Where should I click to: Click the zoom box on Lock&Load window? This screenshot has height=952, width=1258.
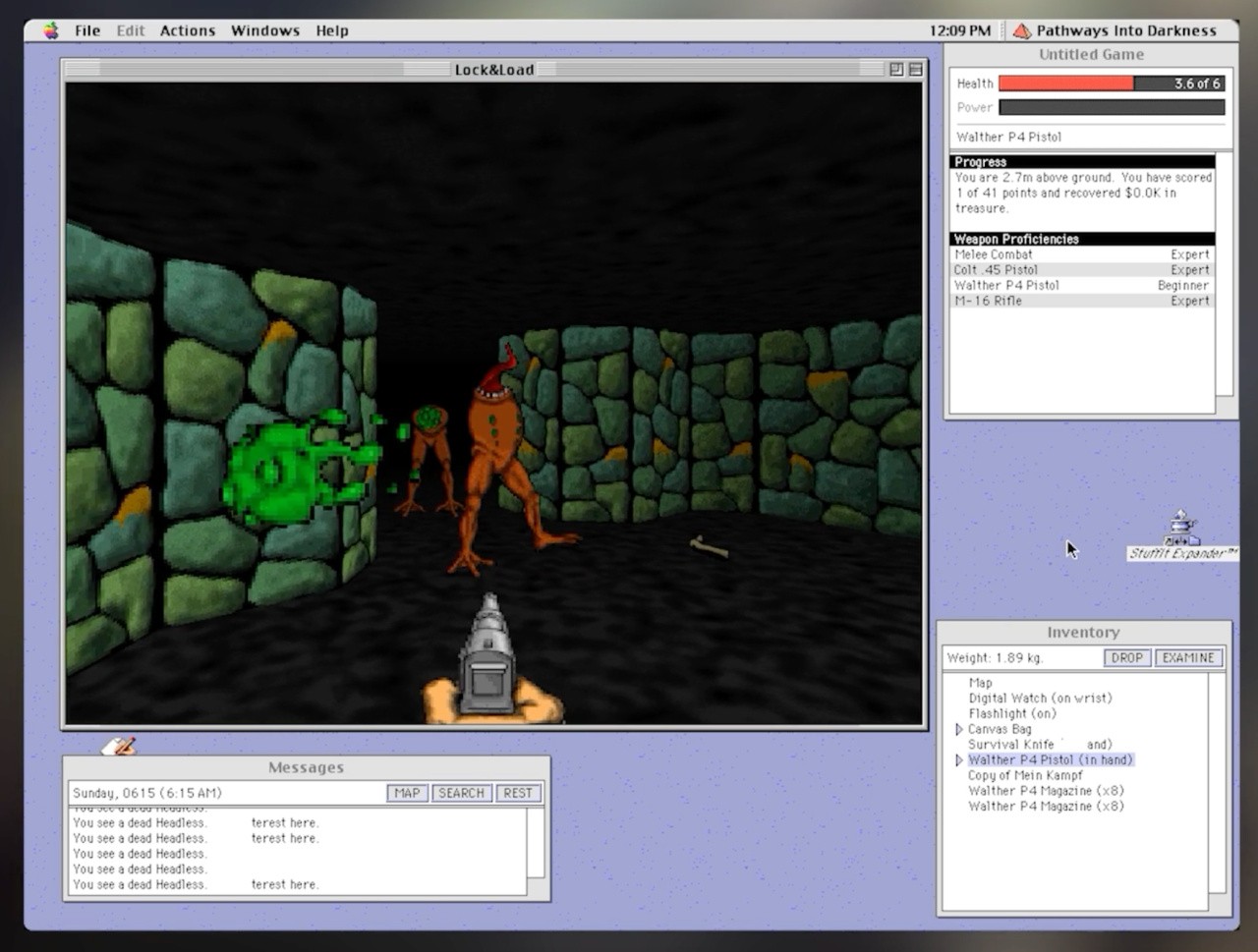895,69
